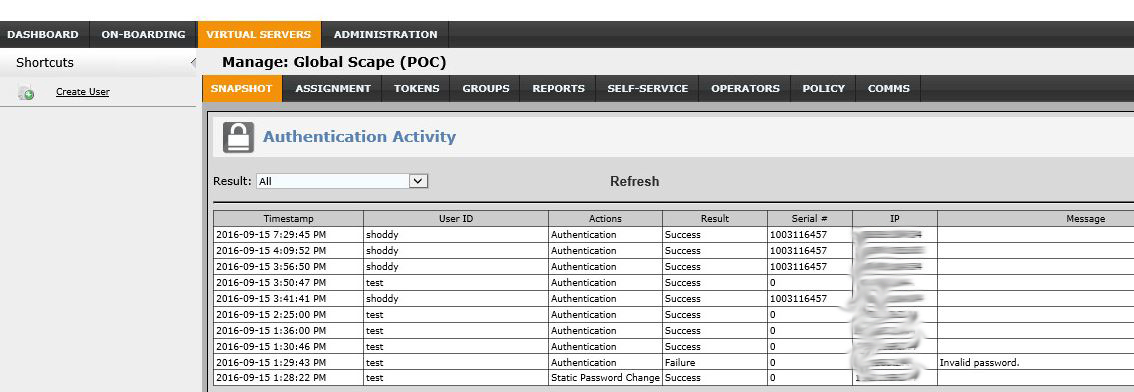Image resolution: width=1134 pixels, height=392 pixels.
Task: Select the Invalid password failure row message
Action: coord(979,362)
